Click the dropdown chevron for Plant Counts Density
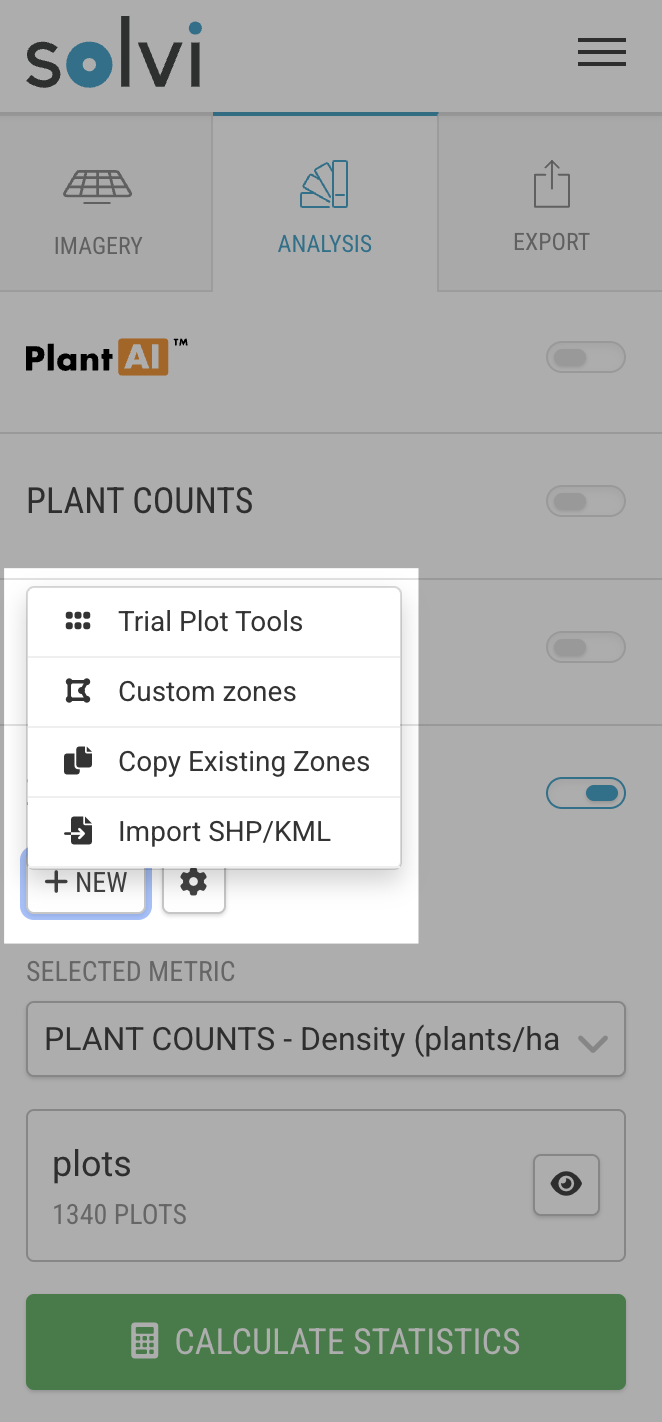662x1422 pixels. tap(593, 1042)
